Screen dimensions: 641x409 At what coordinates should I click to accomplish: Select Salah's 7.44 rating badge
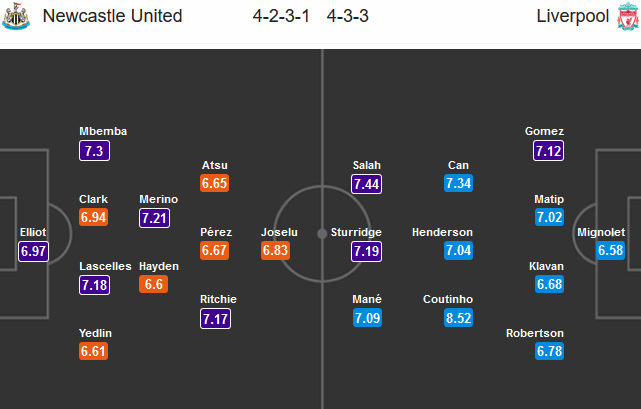point(366,184)
